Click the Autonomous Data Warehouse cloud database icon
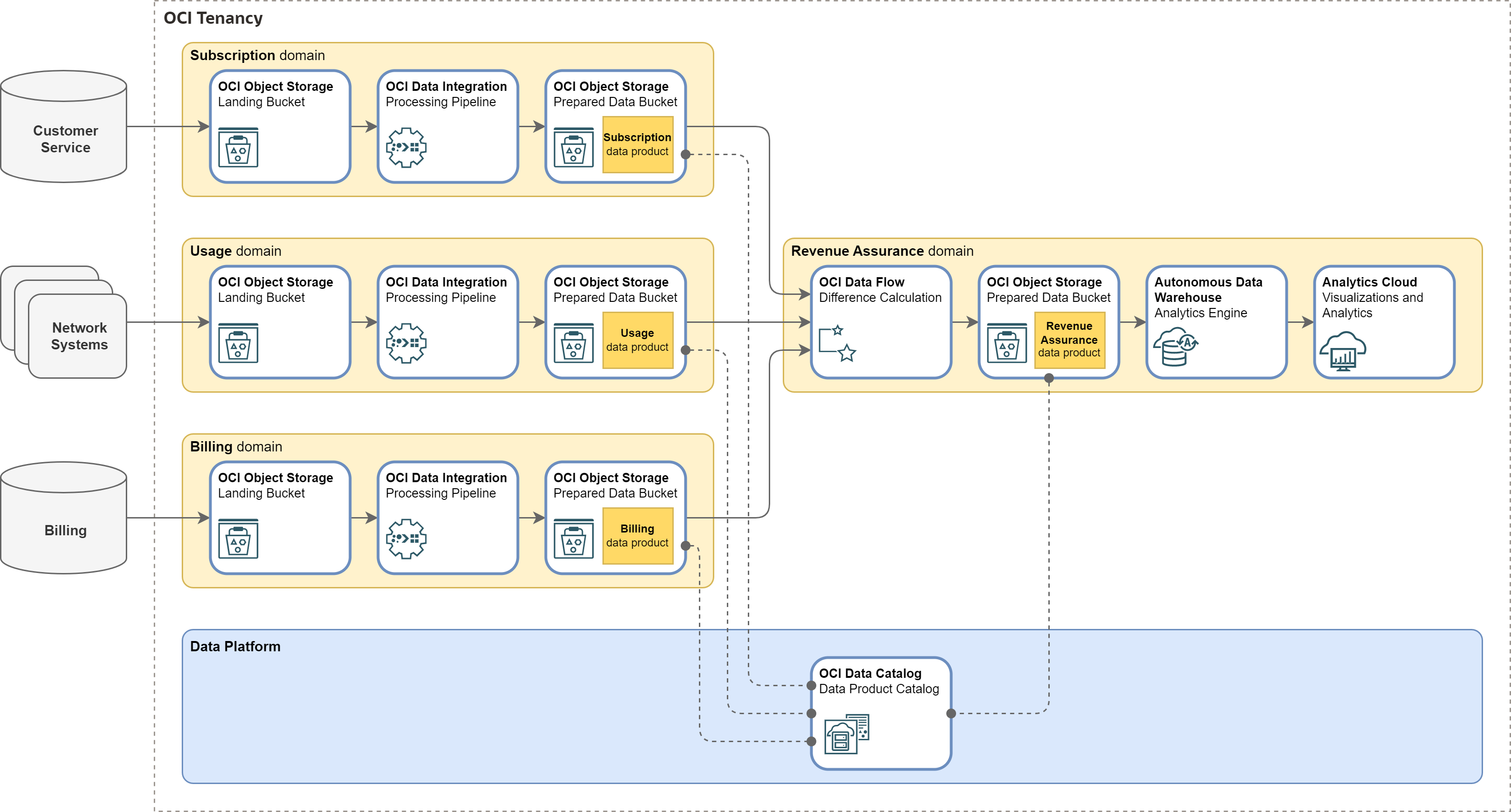1511x812 pixels. point(1176,347)
